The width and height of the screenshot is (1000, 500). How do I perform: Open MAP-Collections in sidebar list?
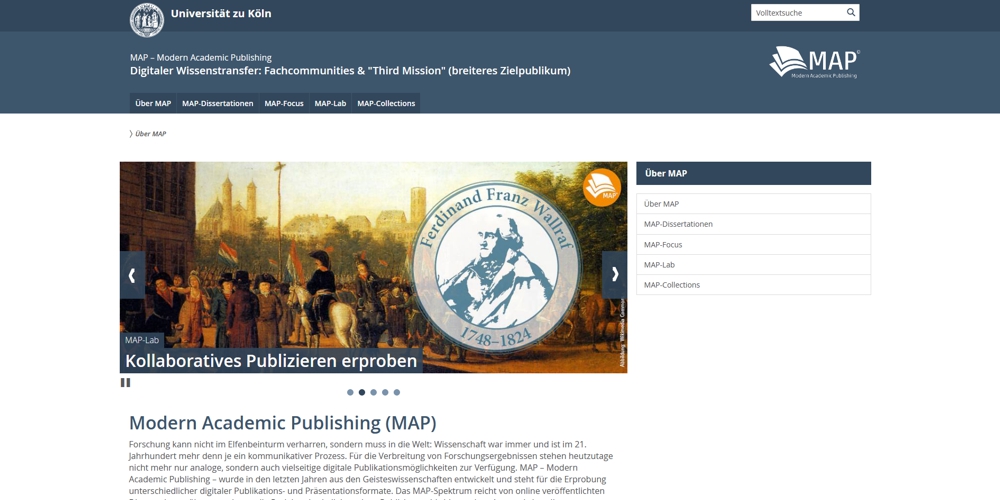(x=753, y=285)
